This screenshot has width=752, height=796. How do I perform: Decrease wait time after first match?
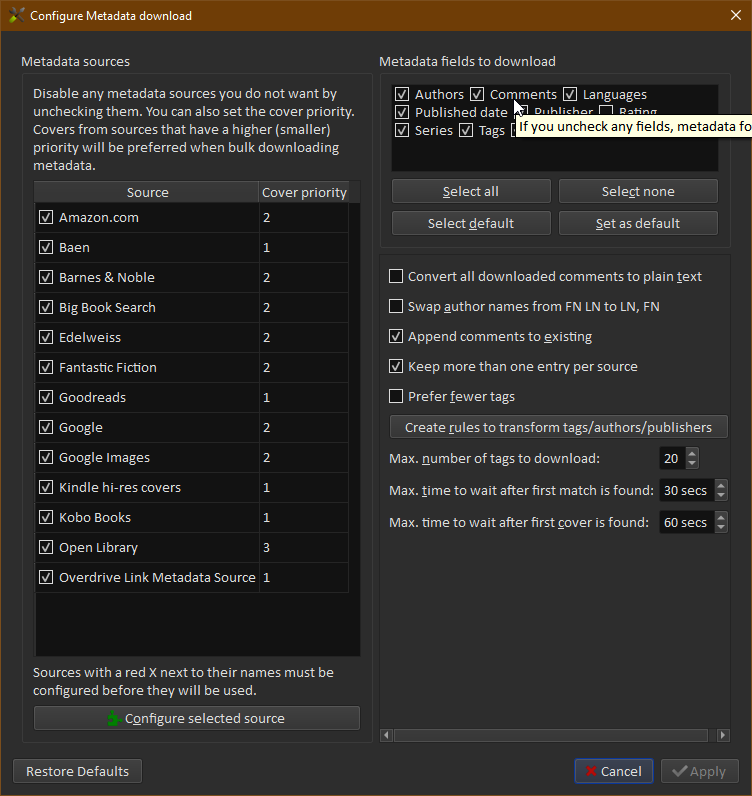pos(721,495)
